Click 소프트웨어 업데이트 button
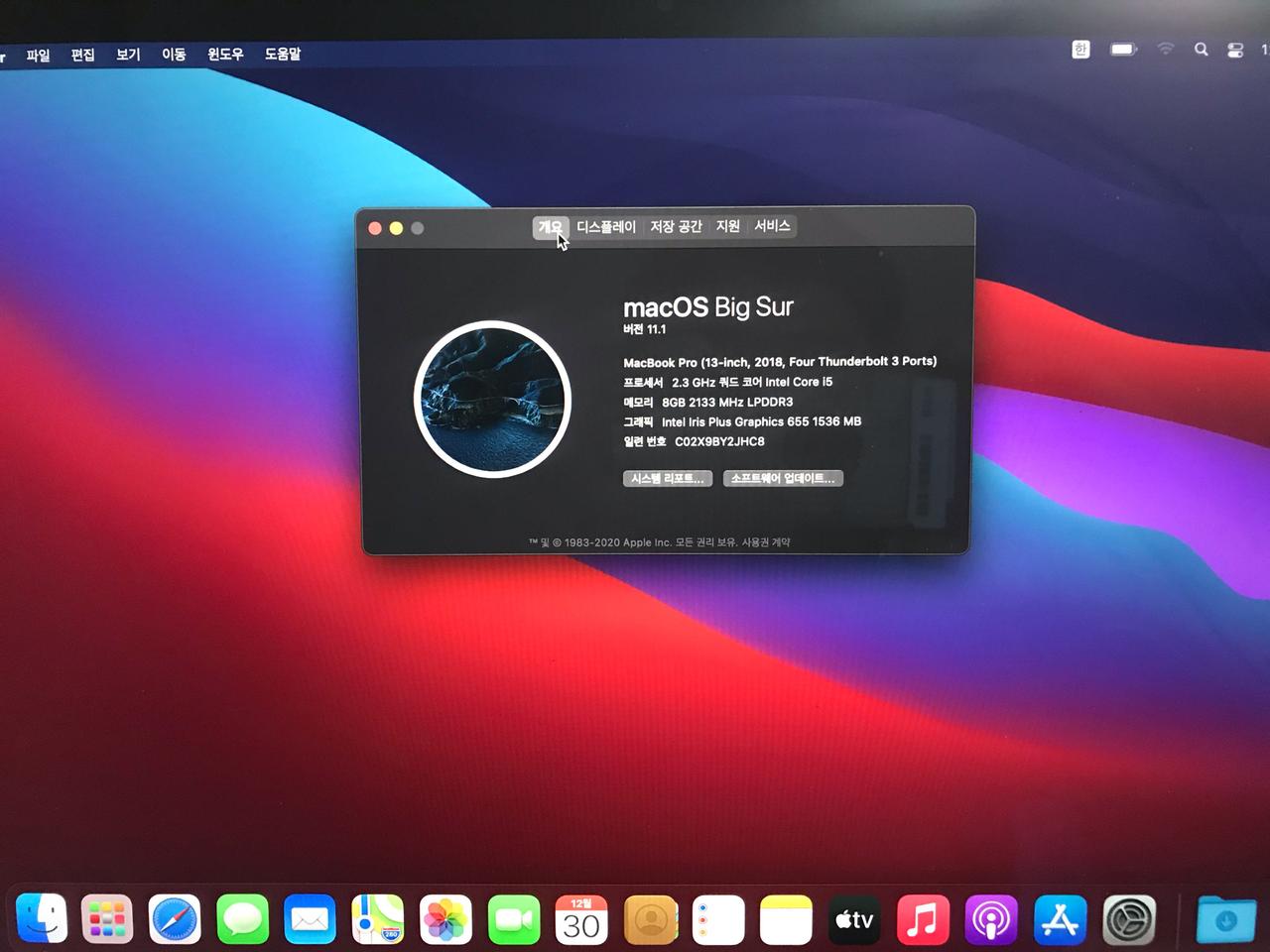This screenshot has height=952, width=1270. 783,478
